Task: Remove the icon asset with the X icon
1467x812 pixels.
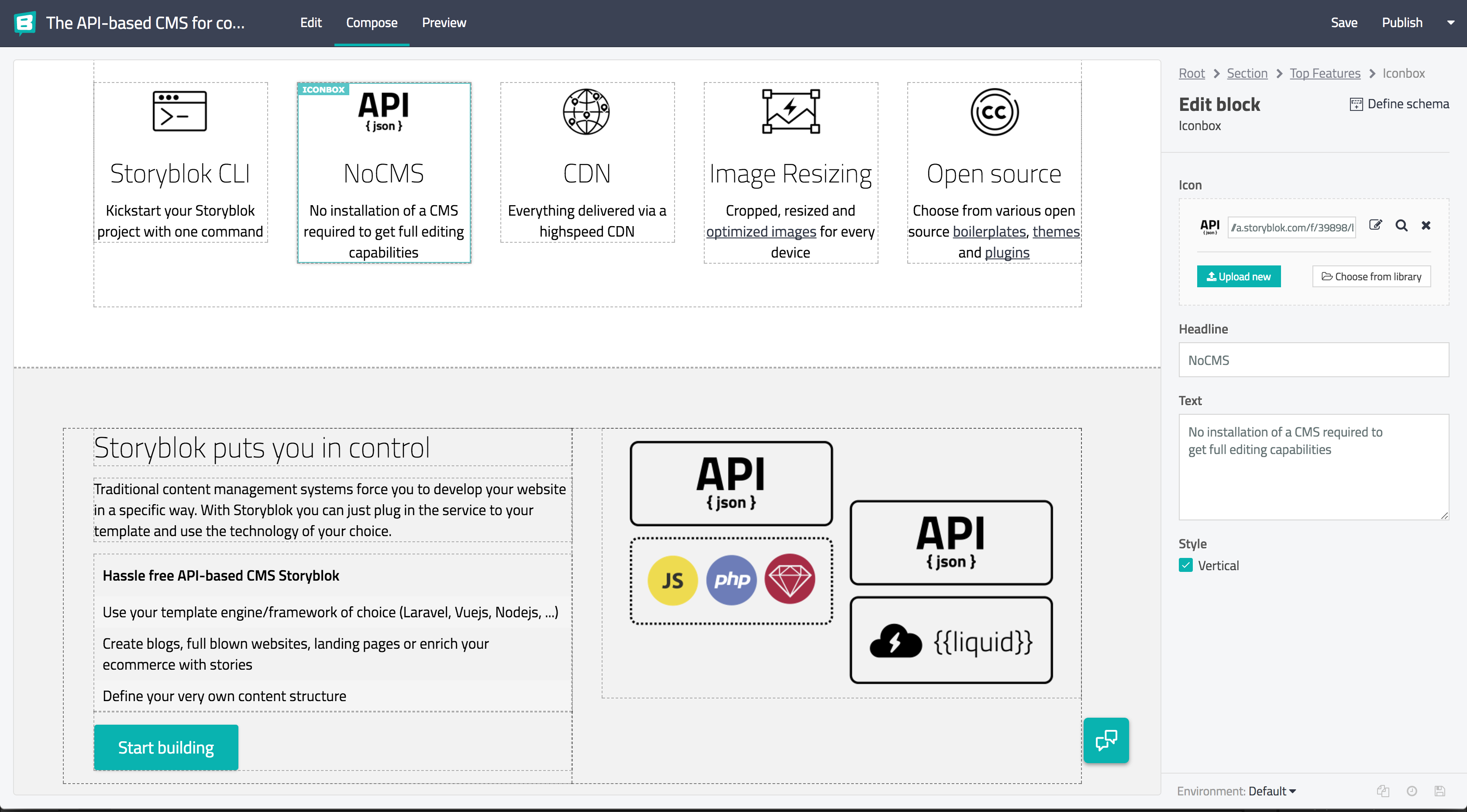Action: pyautogui.click(x=1426, y=226)
